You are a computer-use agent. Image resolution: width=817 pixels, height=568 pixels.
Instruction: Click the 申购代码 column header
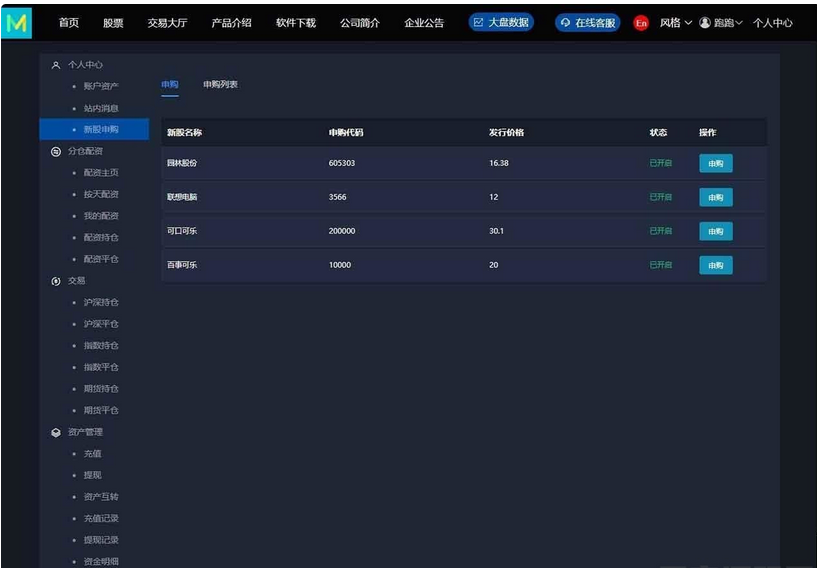point(346,132)
